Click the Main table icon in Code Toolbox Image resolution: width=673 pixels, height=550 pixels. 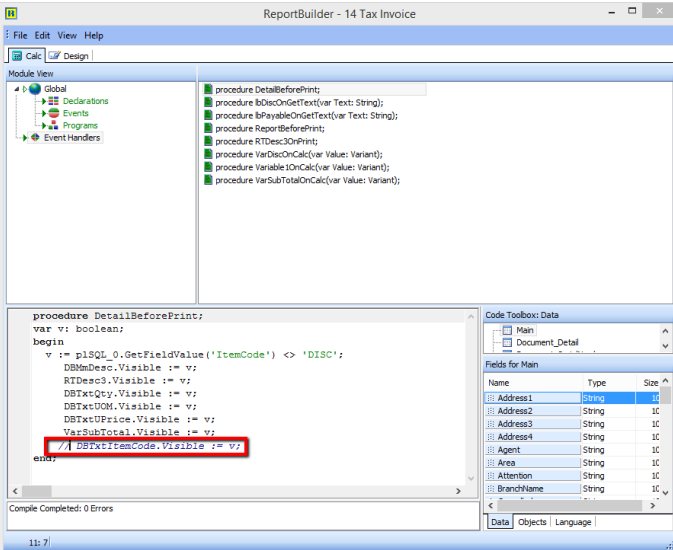point(507,330)
